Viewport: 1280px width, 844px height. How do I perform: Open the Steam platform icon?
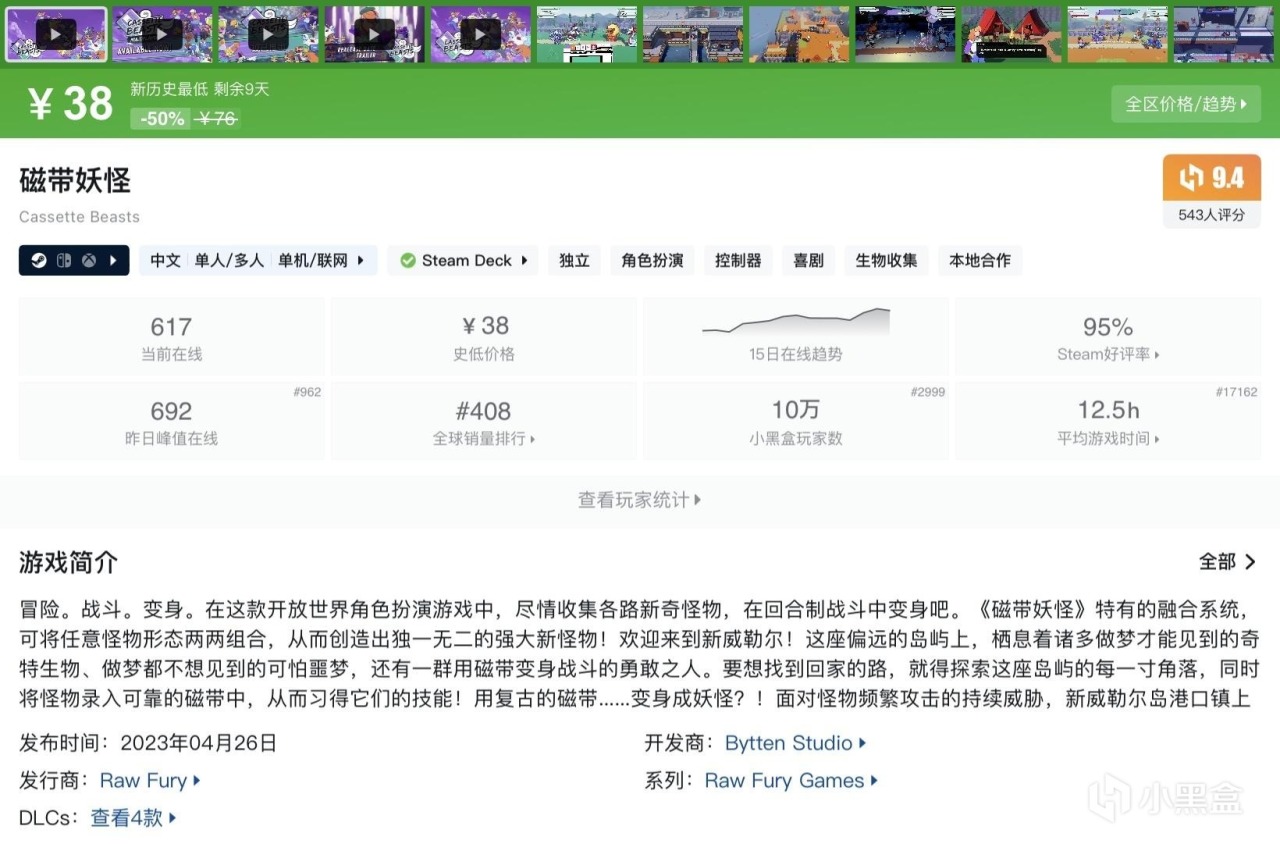coord(38,261)
